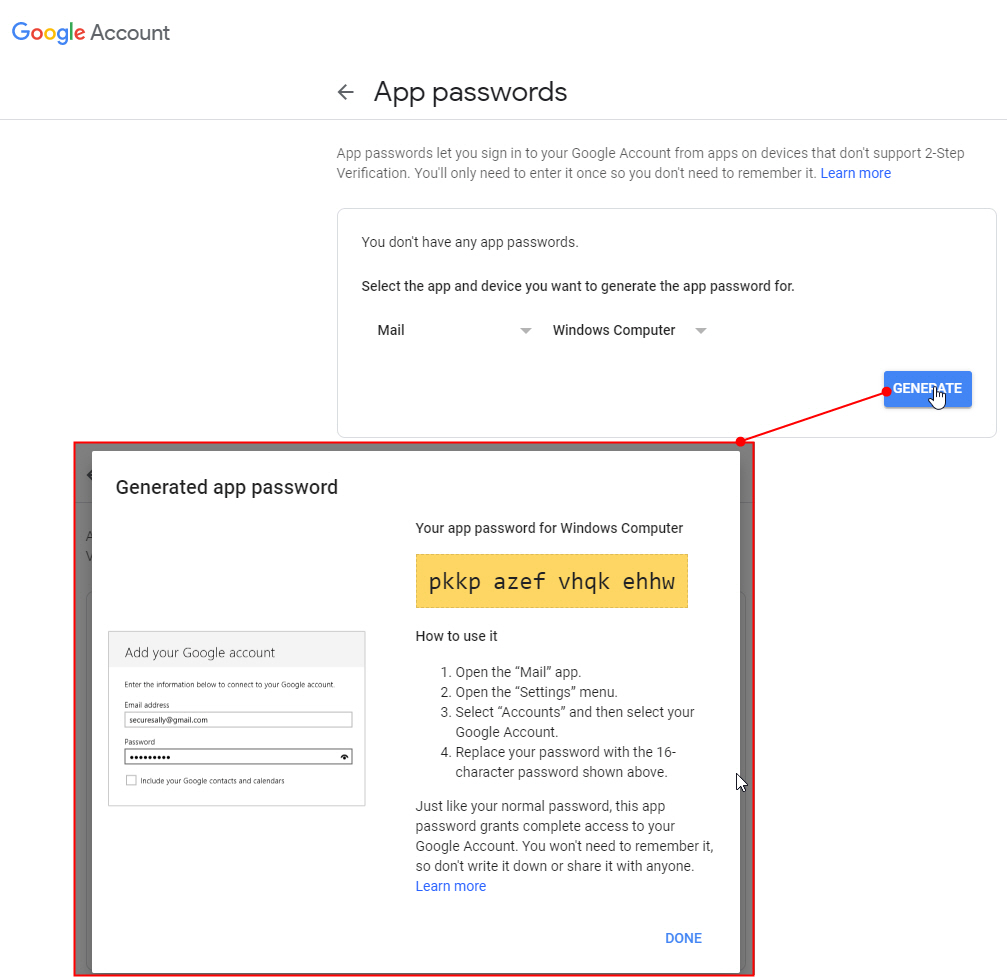Click the yellow generated app password box
This screenshot has width=1007, height=977.
tap(551, 581)
